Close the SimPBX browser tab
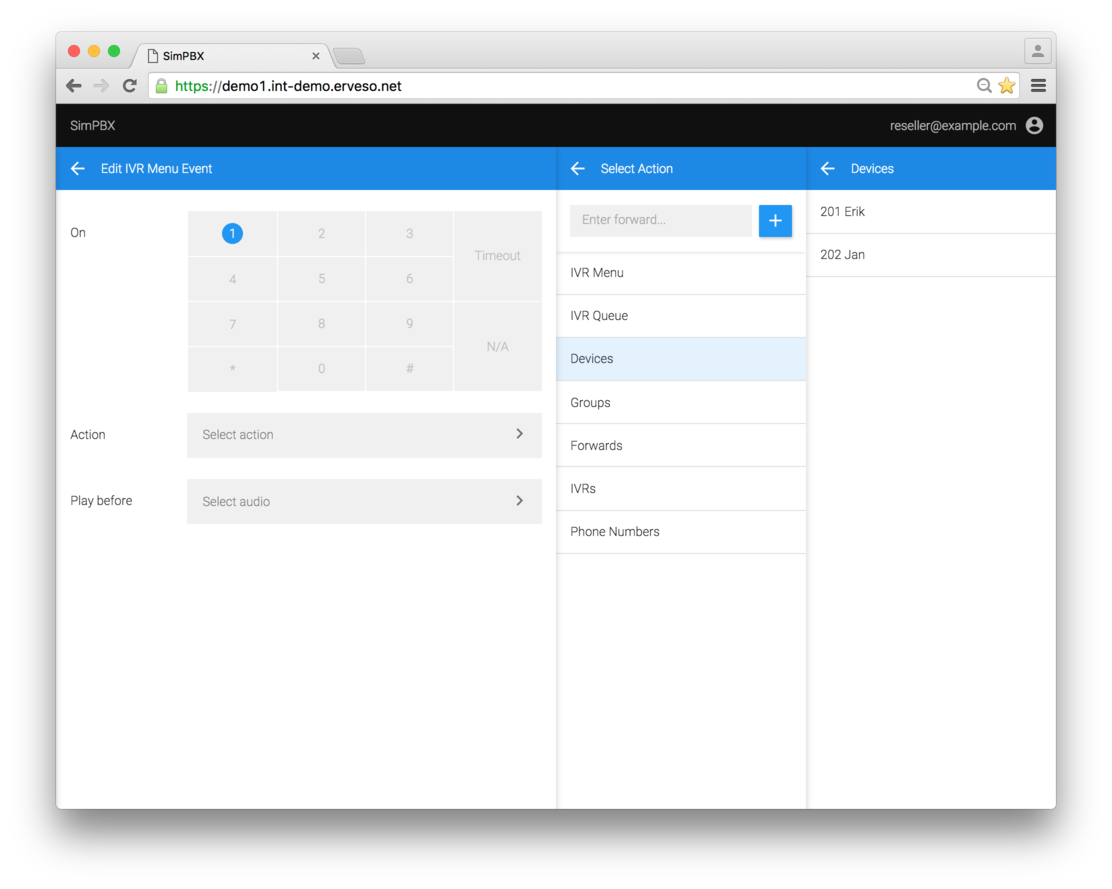This screenshot has height=889, width=1112. click(316, 56)
